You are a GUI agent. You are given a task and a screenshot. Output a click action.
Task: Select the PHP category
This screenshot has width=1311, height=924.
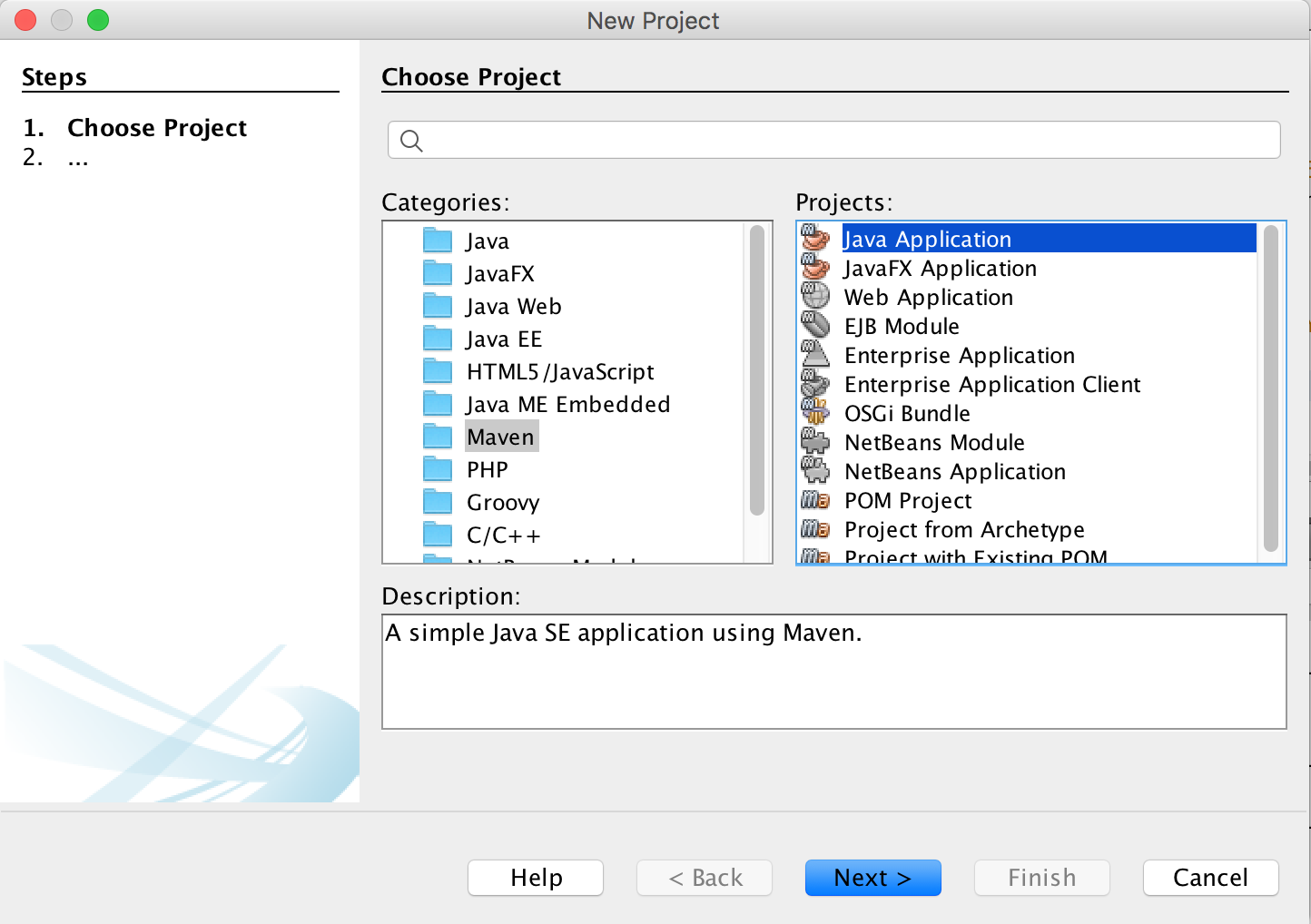pos(488,470)
